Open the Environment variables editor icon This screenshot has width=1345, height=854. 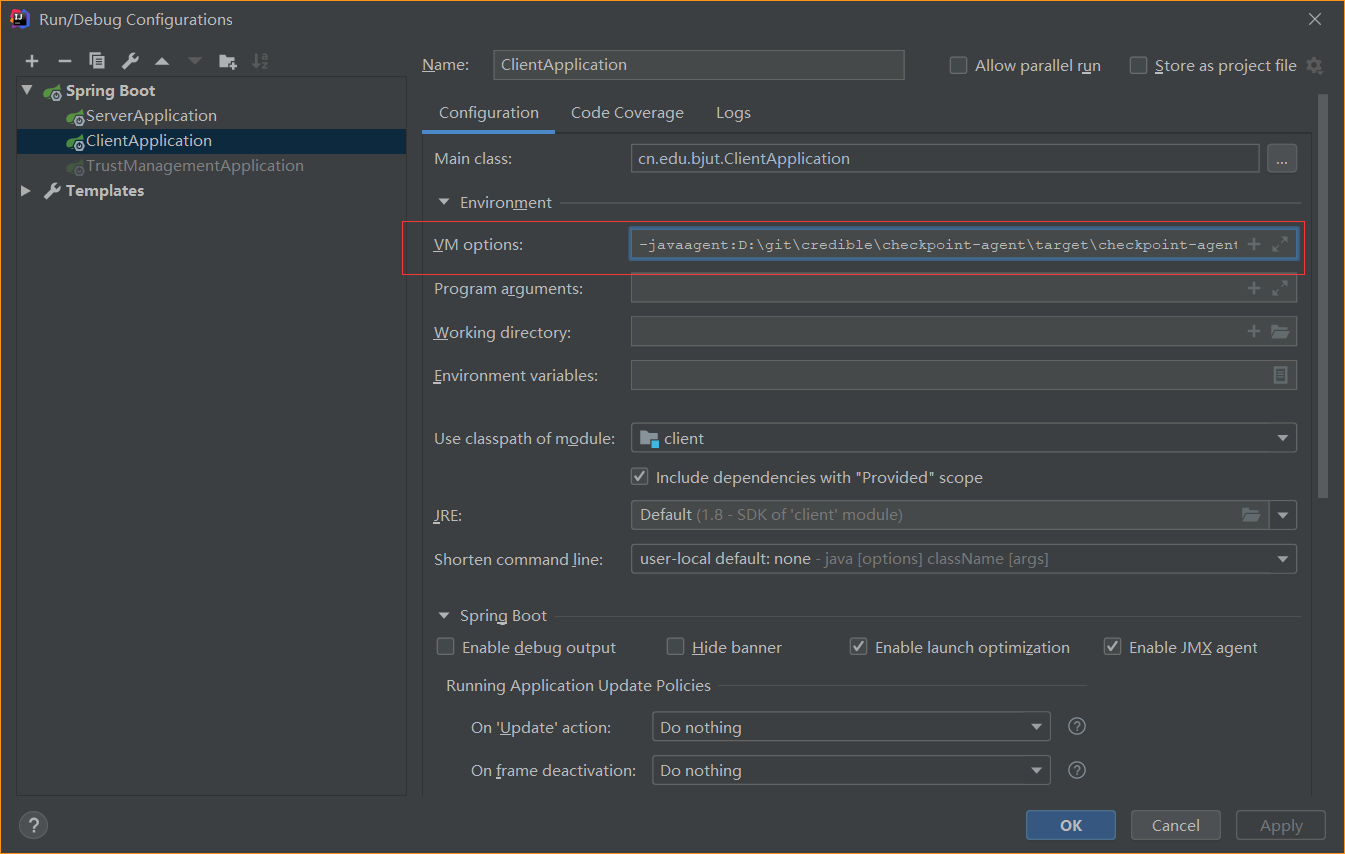pyautogui.click(x=1280, y=375)
